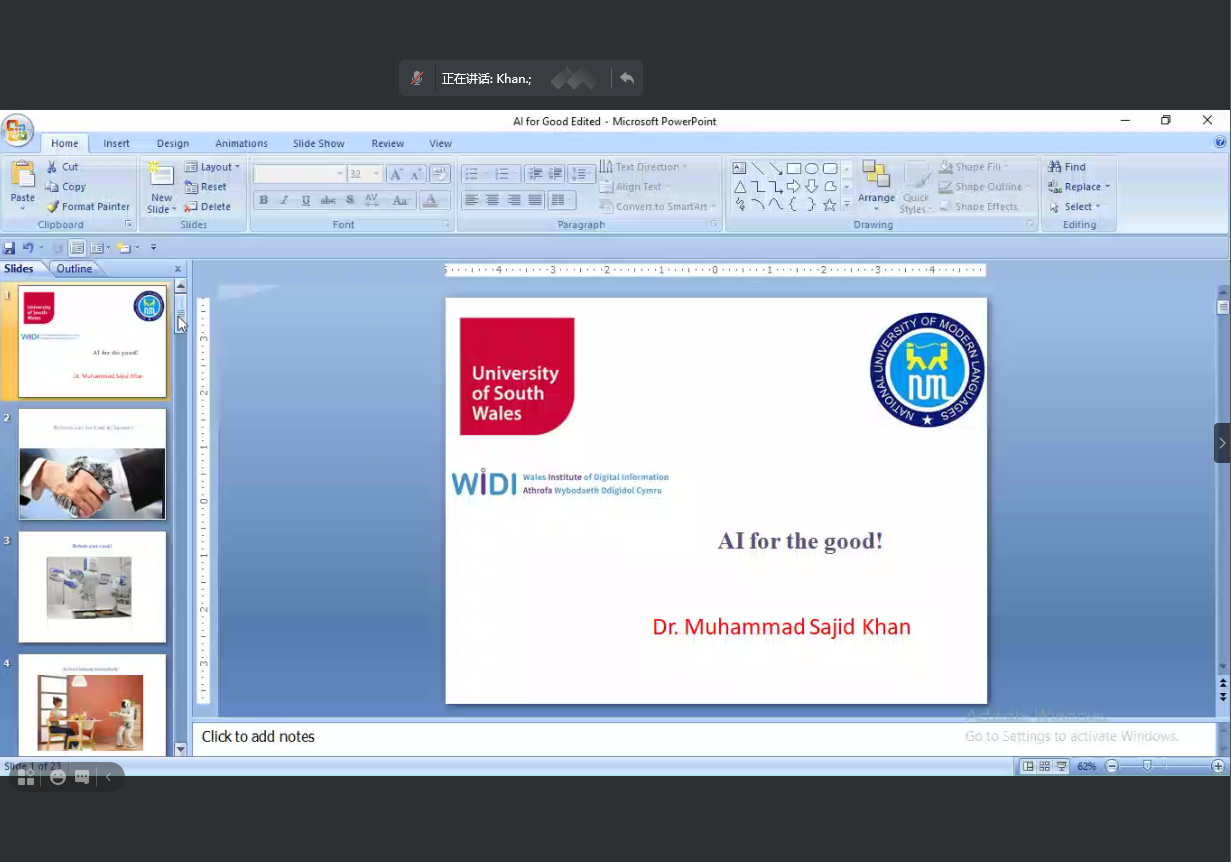
Task: Select the star shape in Drawing gallery
Action: click(x=829, y=205)
